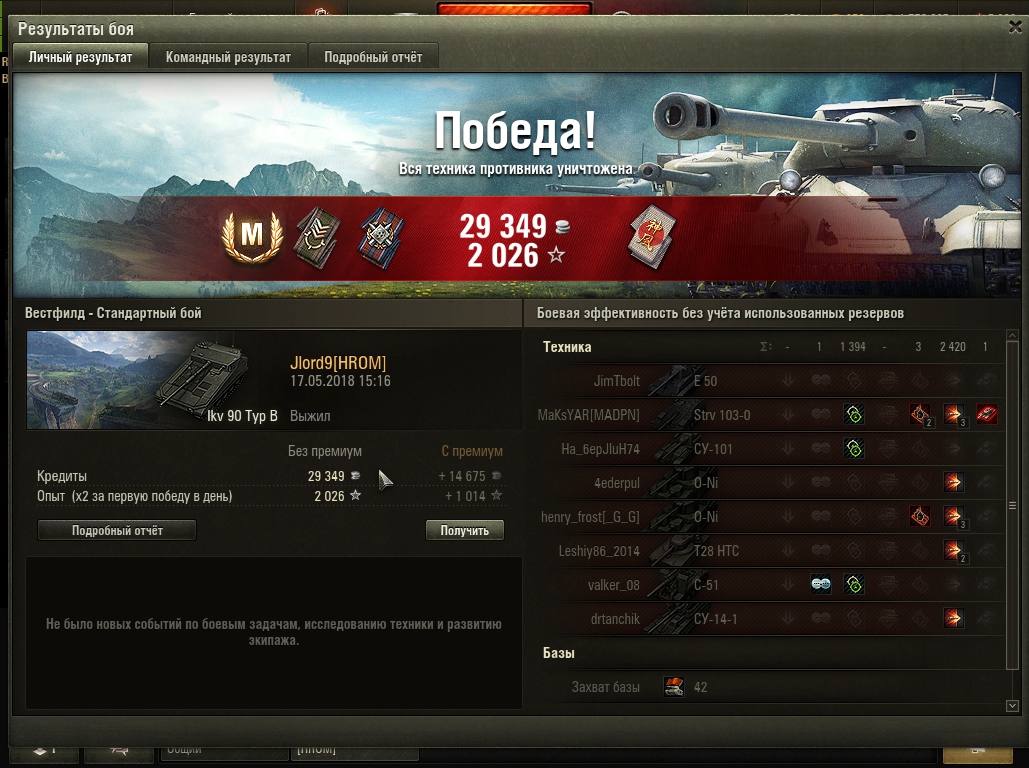Click the Получить premium button
The width and height of the screenshot is (1029, 768).
(x=465, y=530)
